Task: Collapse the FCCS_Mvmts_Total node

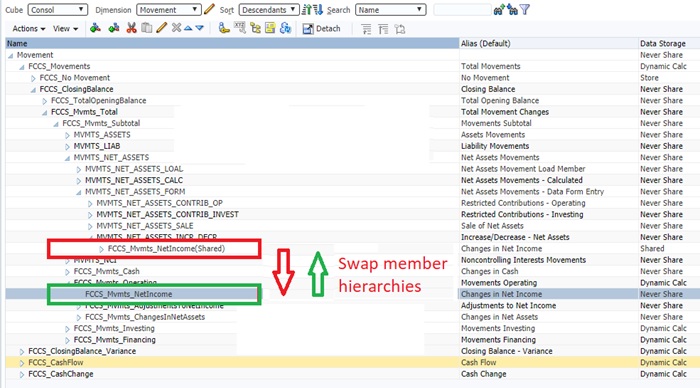Action: pos(44,113)
